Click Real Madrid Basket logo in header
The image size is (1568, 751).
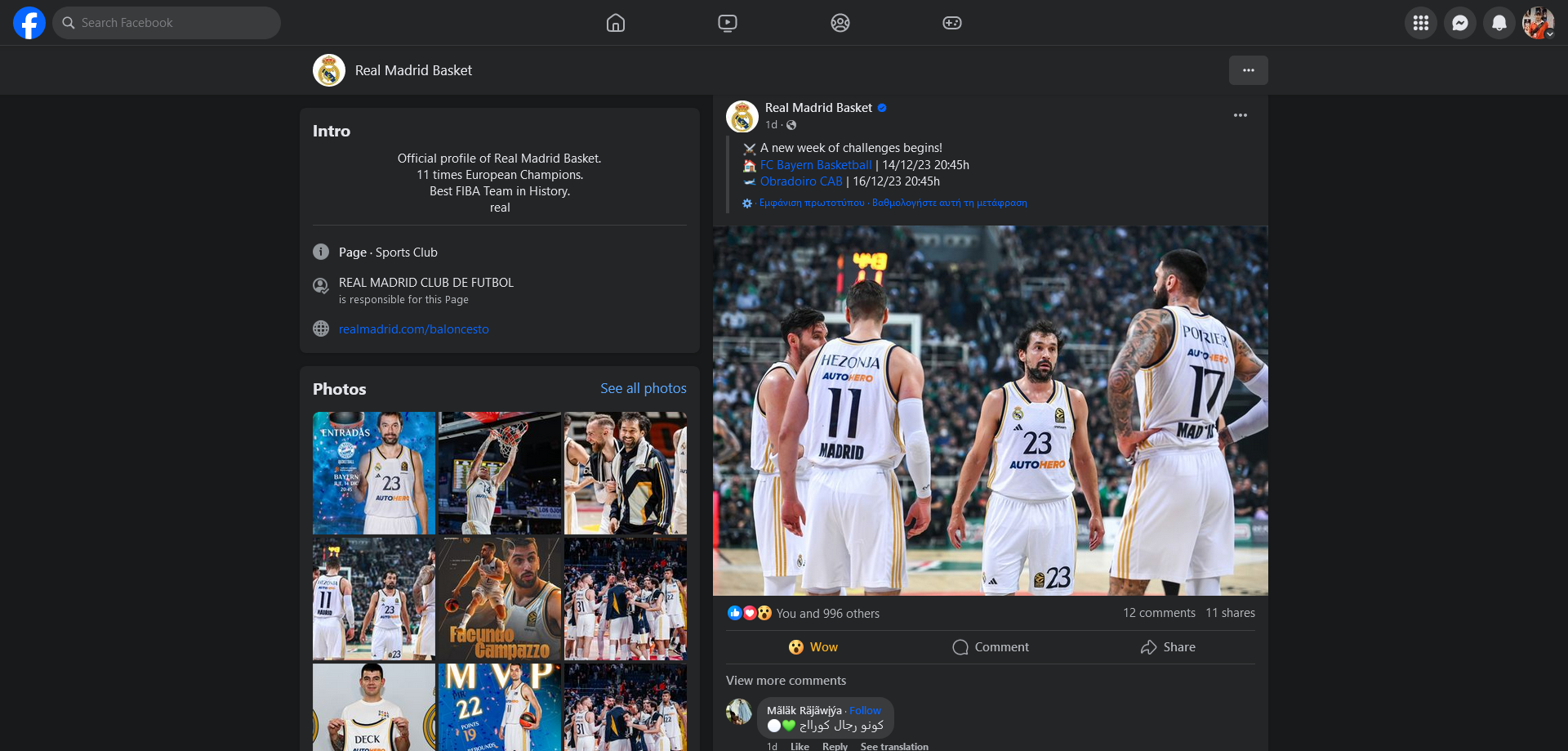(329, 70)
